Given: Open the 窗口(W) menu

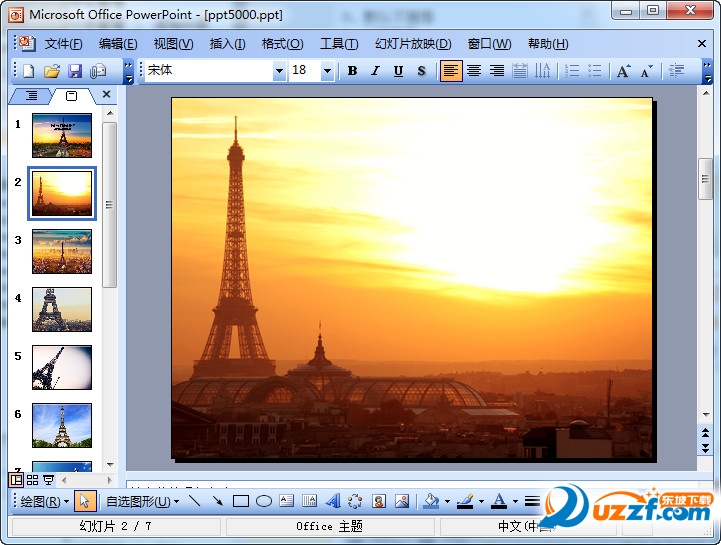Looking at the screenshot, I should click(x=489, y=44).
